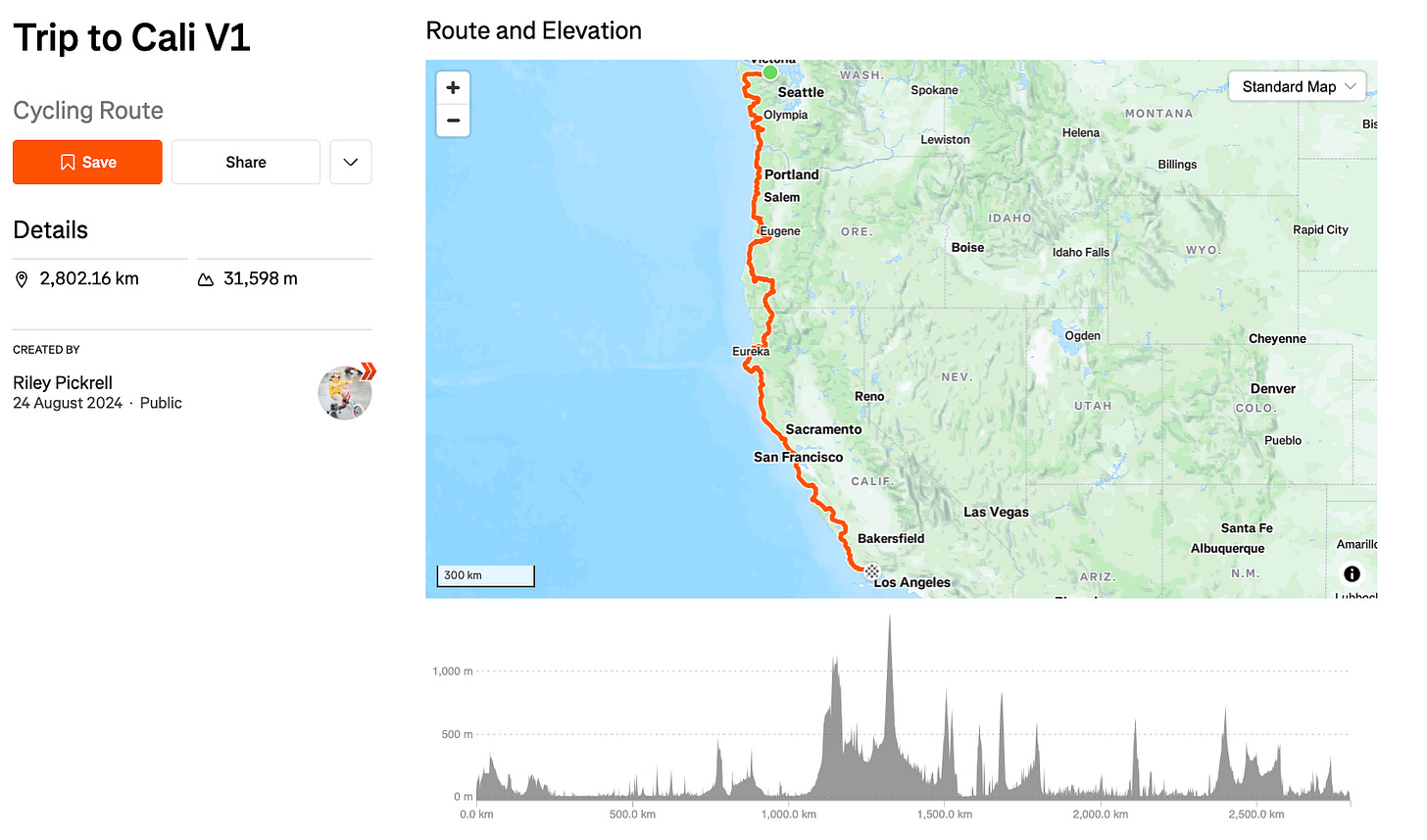Click the Route and Elevation heading
Screen dimensions: 1427x840
tap(534, 30)
